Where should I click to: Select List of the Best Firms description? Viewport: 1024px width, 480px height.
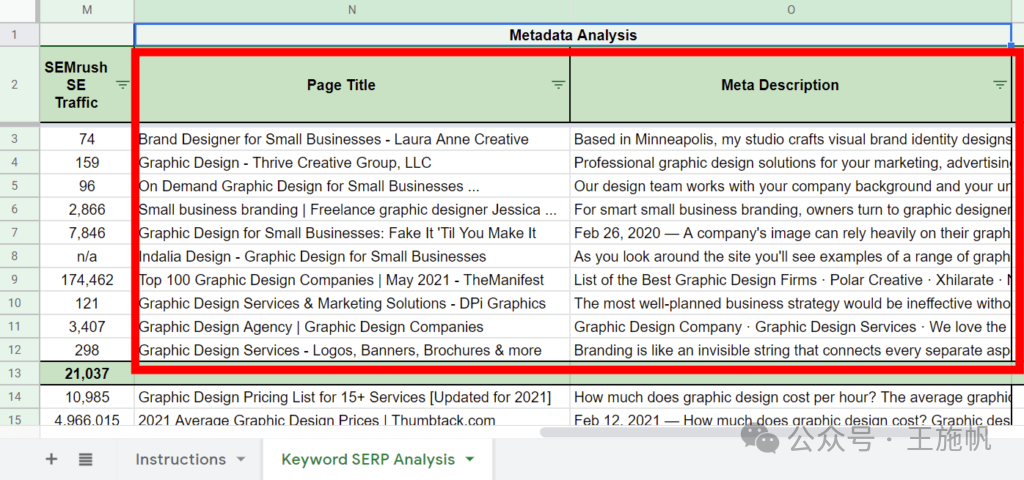791,280
